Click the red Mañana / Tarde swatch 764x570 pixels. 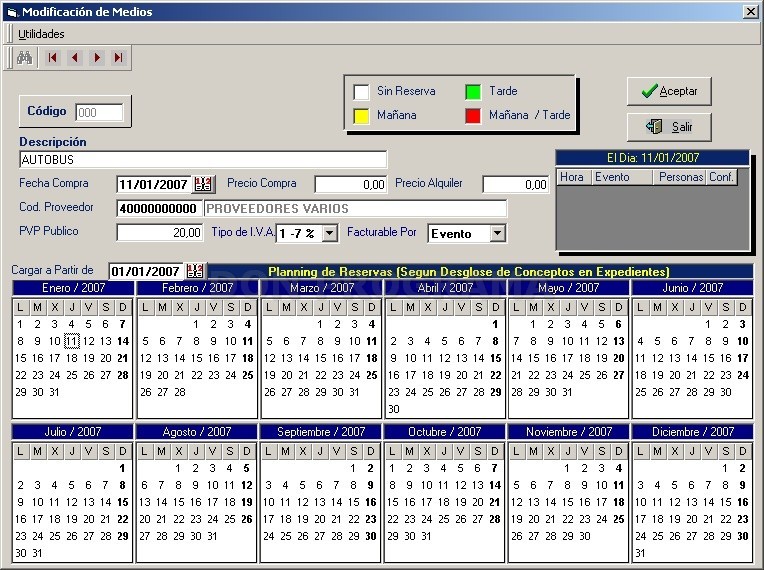473,116
